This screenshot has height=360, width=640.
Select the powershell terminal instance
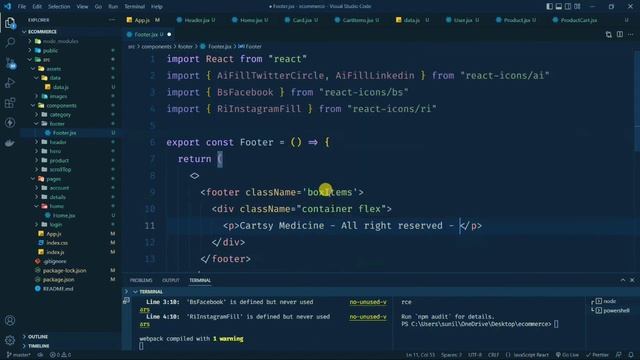click(x=616, y=311)
